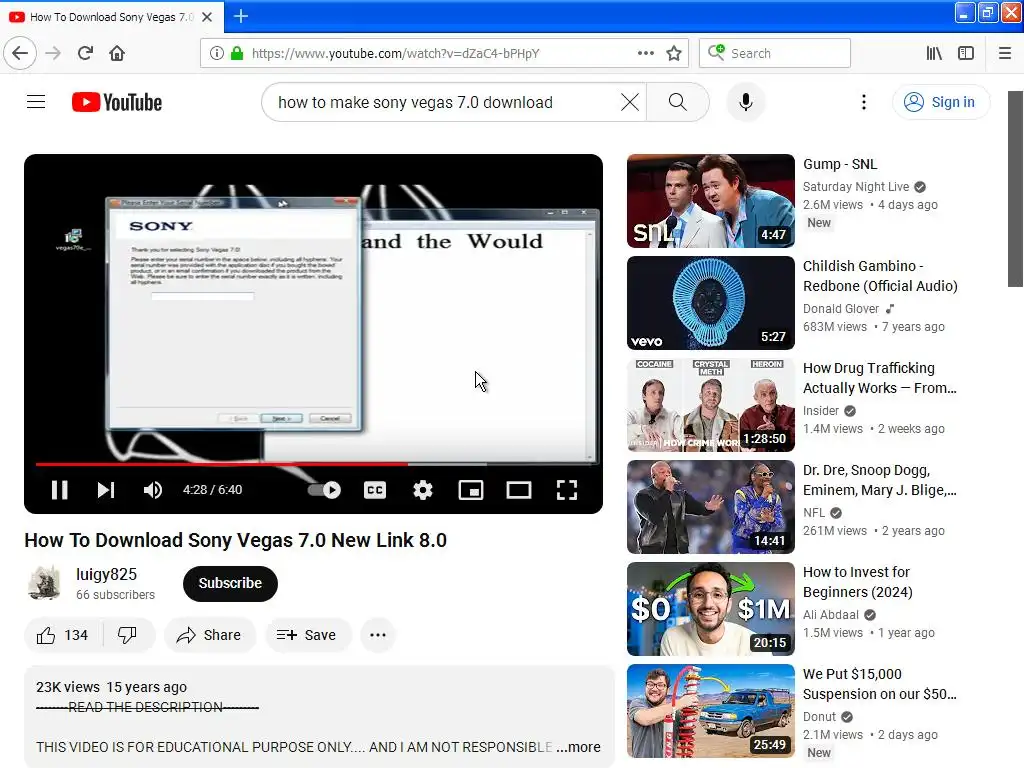Click the Donut channel name
Viewport: 1024px width, 768px height.
point(820,716)
